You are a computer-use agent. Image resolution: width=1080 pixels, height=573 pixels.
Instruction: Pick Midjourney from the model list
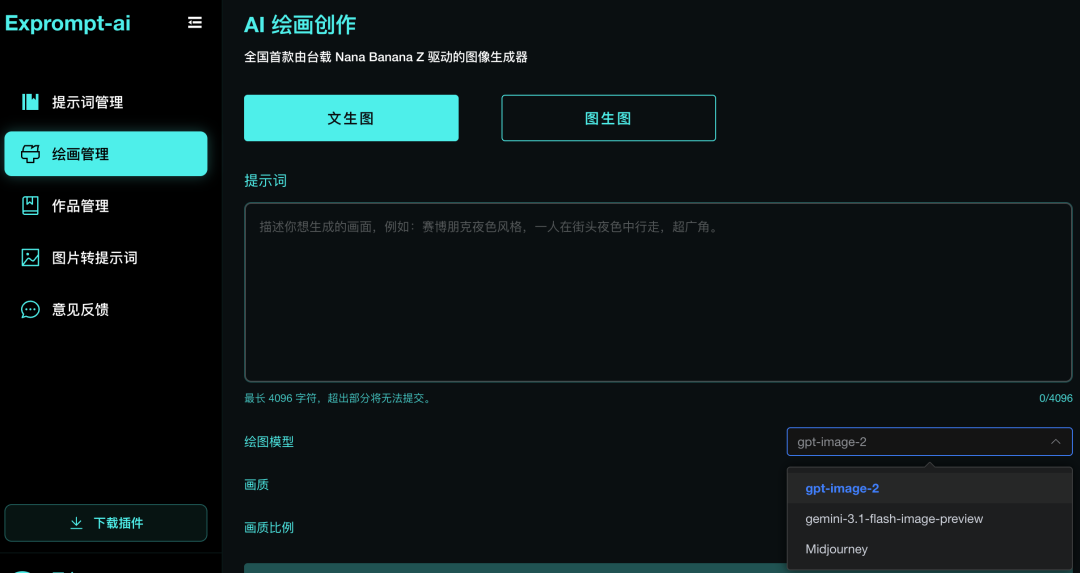coord(836,549)
